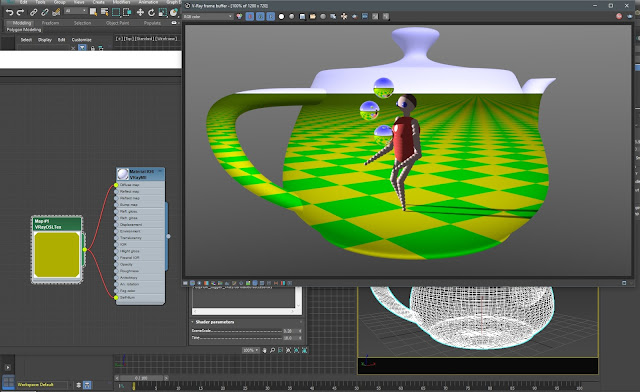Viewport: 640px width, 392px height.
Task: Activate the Select and Scale tool
Action: pyautogui.click(x=163, y=12)
